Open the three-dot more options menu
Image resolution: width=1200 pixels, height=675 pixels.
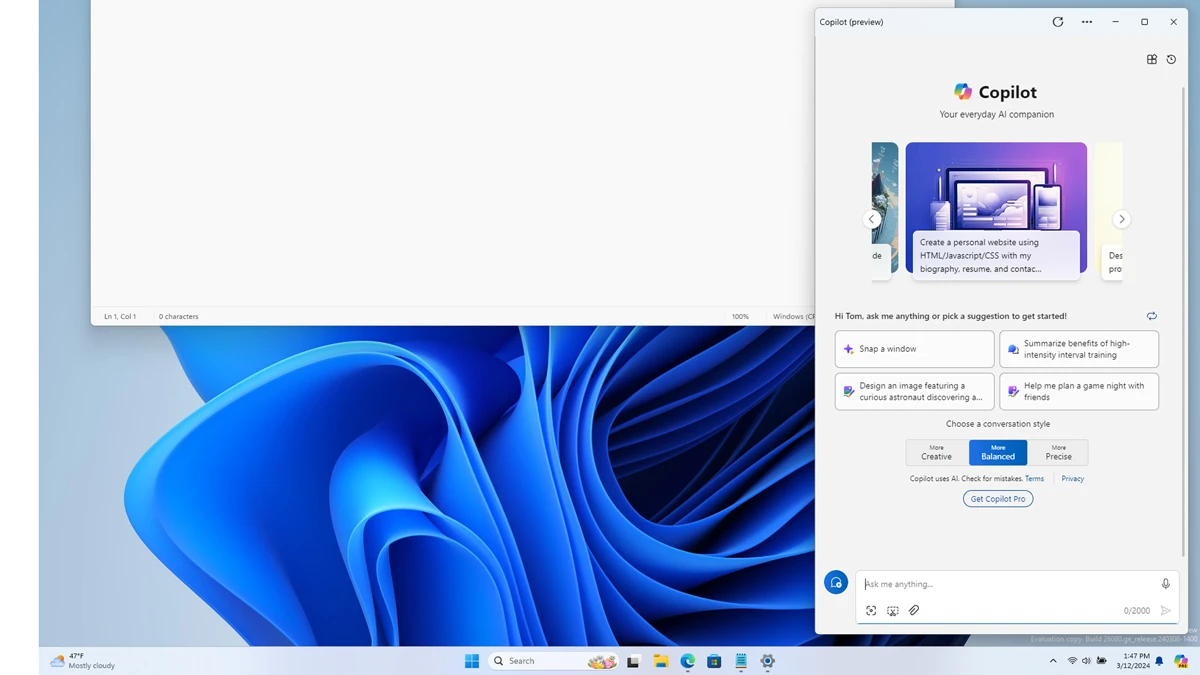[1087, 22]
